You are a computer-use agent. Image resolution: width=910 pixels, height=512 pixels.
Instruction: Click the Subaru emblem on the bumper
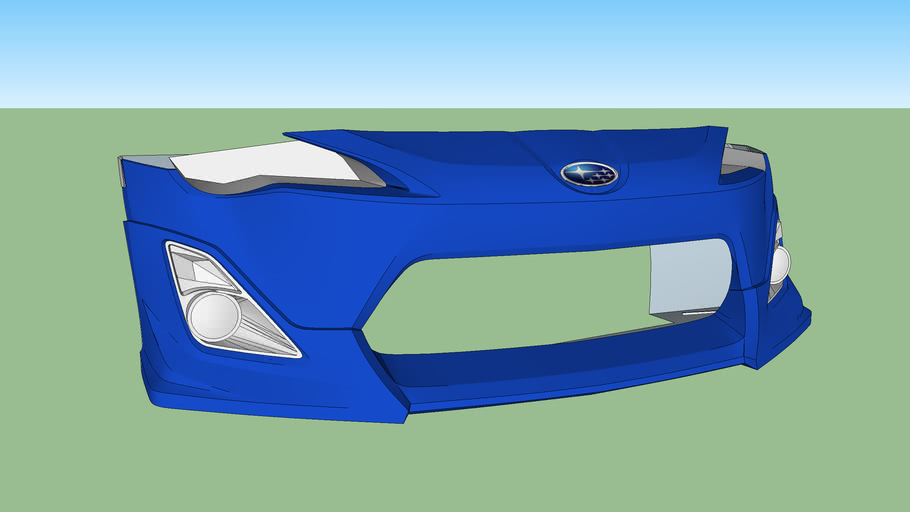[589, 174]
